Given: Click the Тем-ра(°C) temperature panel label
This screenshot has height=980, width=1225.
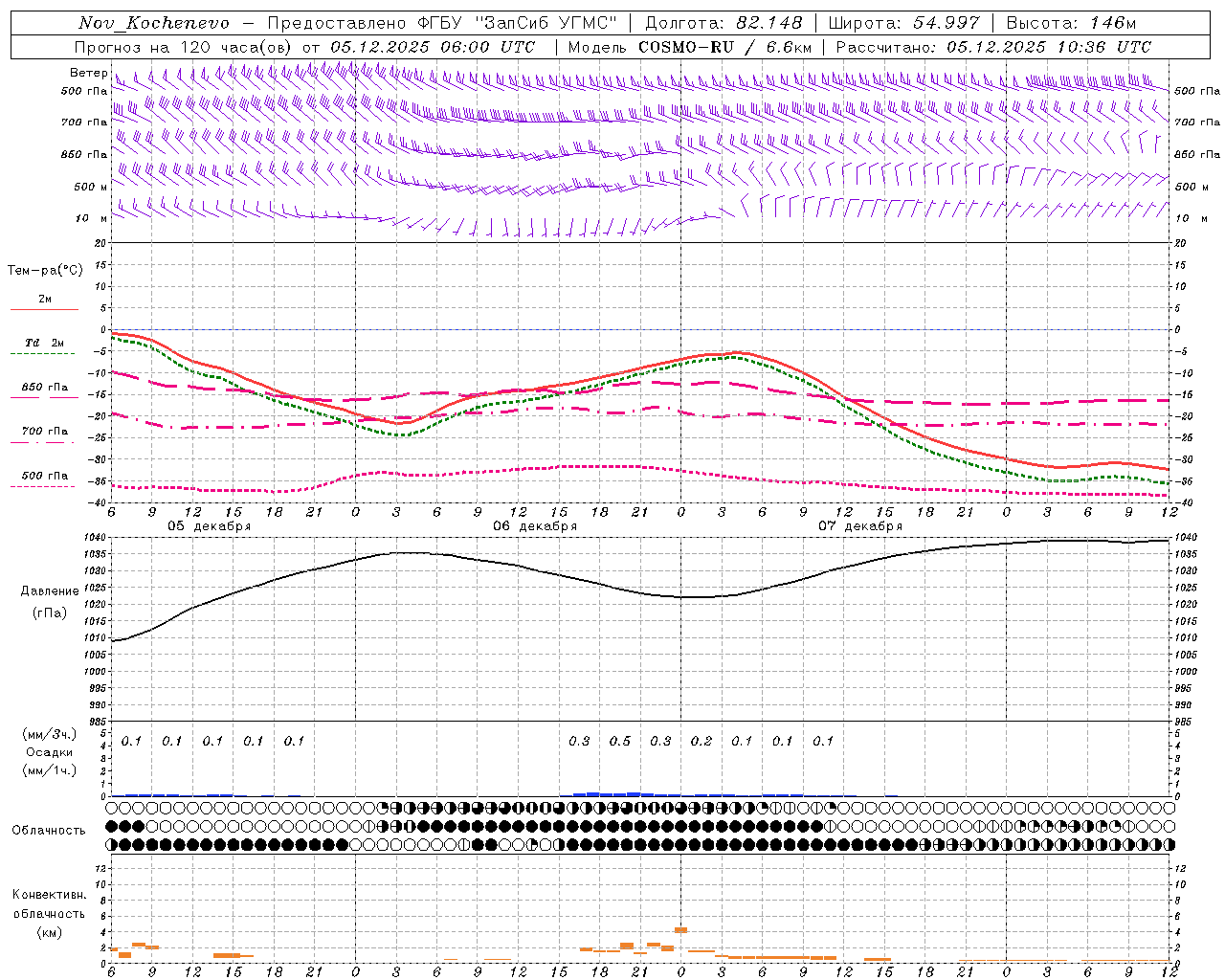Looking at the screenshot, I should point(45,271).
